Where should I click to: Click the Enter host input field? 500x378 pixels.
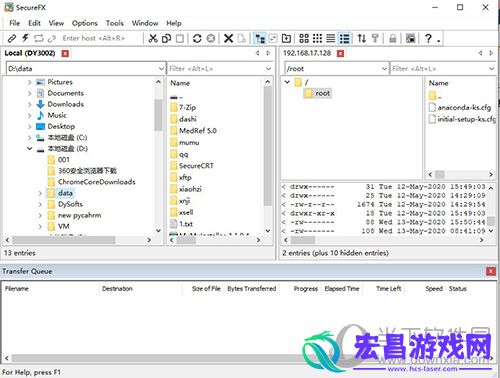pyautogui.click(x=100, y=38)
